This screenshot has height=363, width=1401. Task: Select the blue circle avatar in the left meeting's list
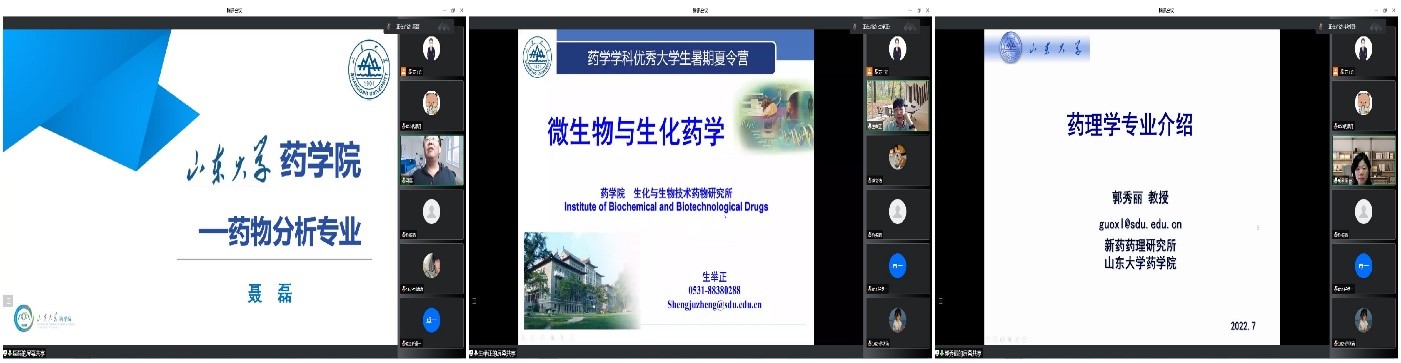(x=431, y=320)
